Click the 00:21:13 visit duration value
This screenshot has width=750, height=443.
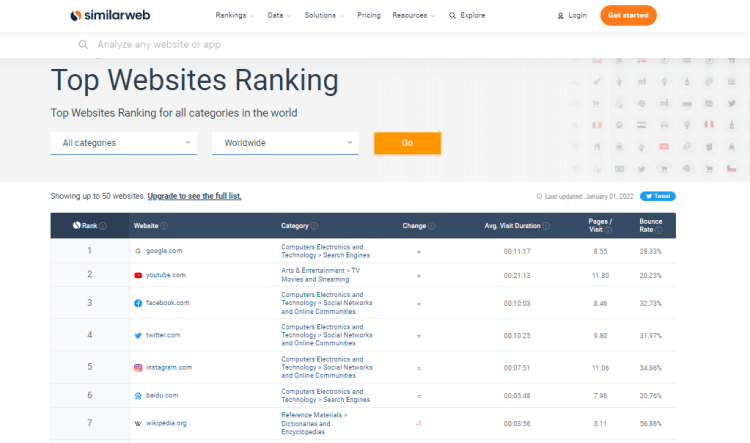coord(517,276)
